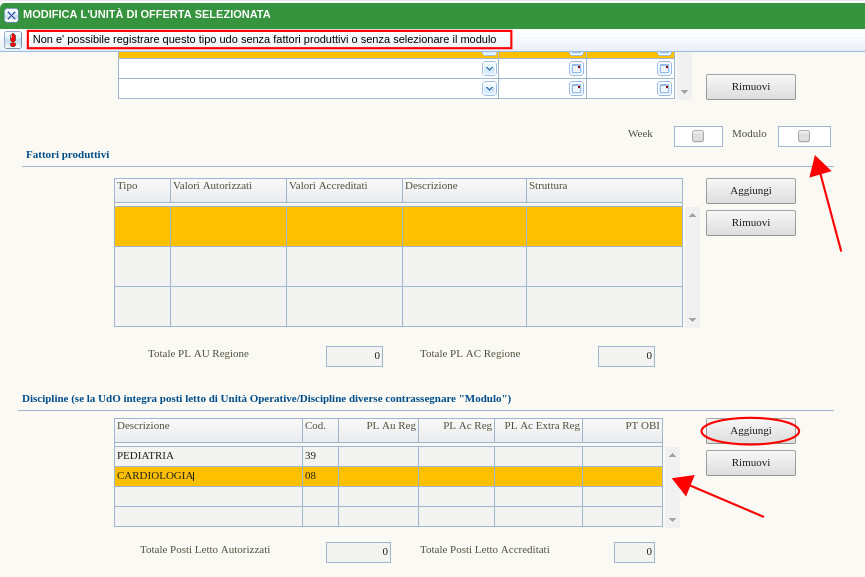Expand the bottom row dropdown in top table

tap(489, 89)
